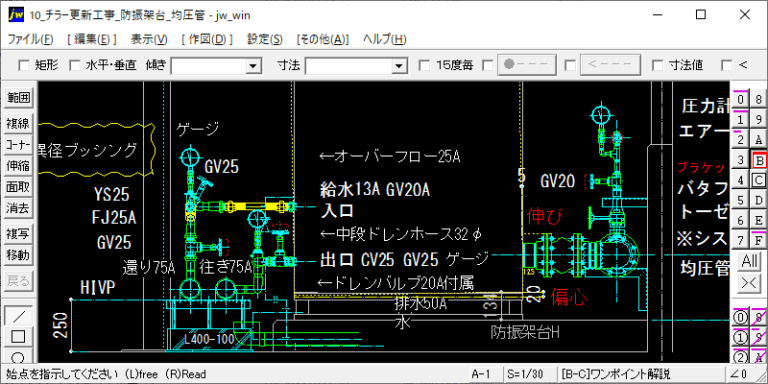Select layer 0 button
768x384 pixels.
coord(740,99)
